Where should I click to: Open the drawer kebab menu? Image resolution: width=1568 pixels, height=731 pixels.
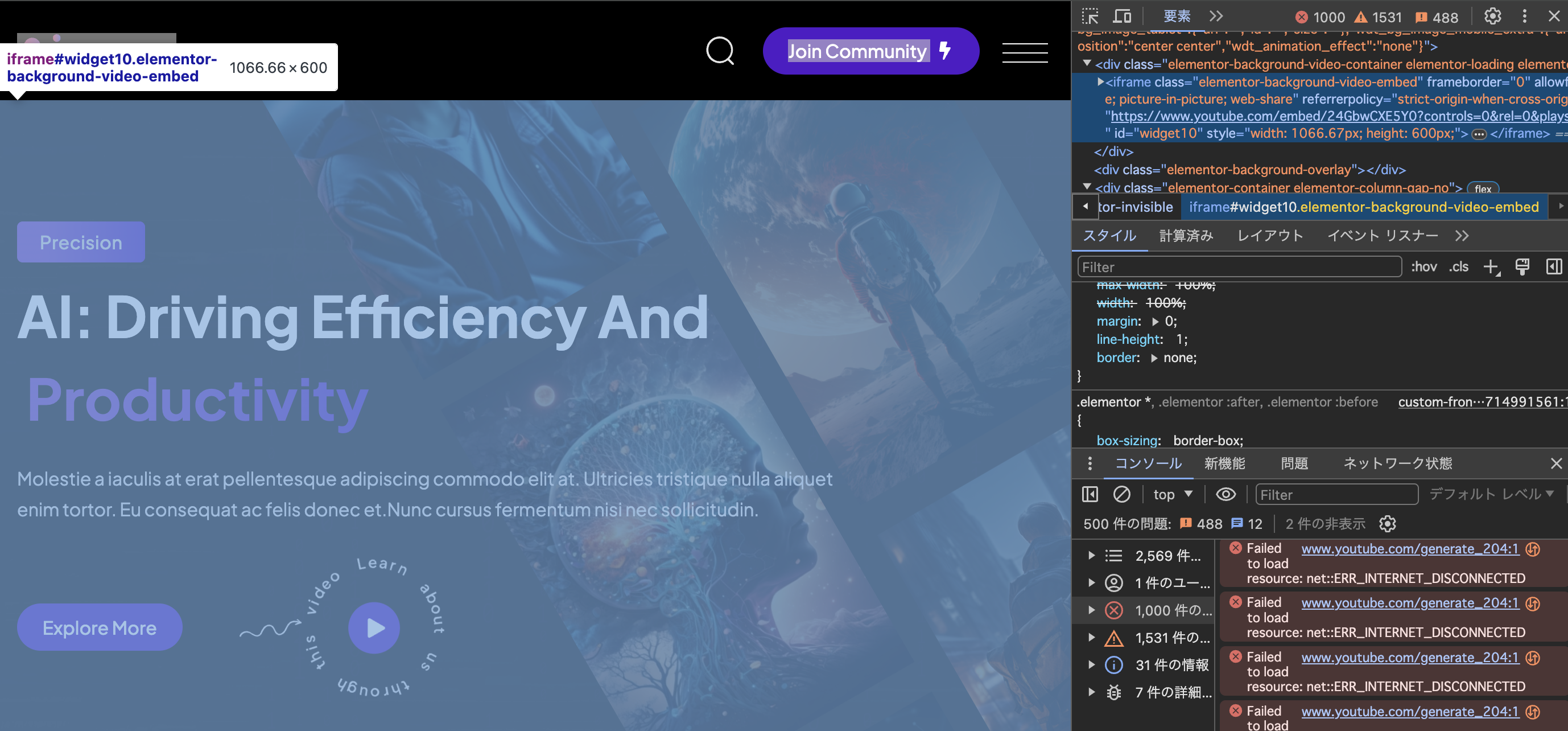[1090, 463]
